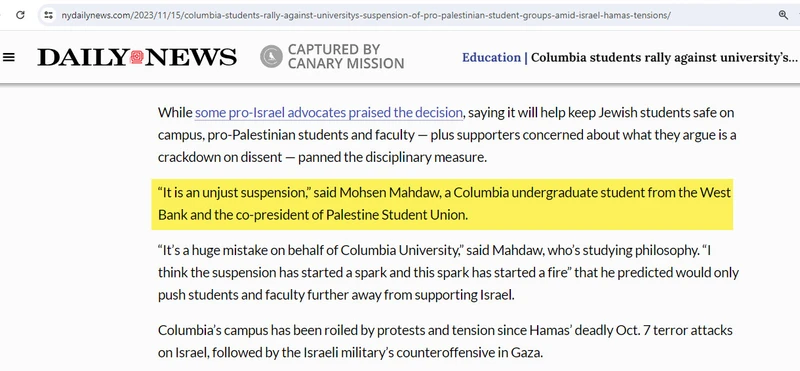Open site information icon in address bar

pos(48,15)
